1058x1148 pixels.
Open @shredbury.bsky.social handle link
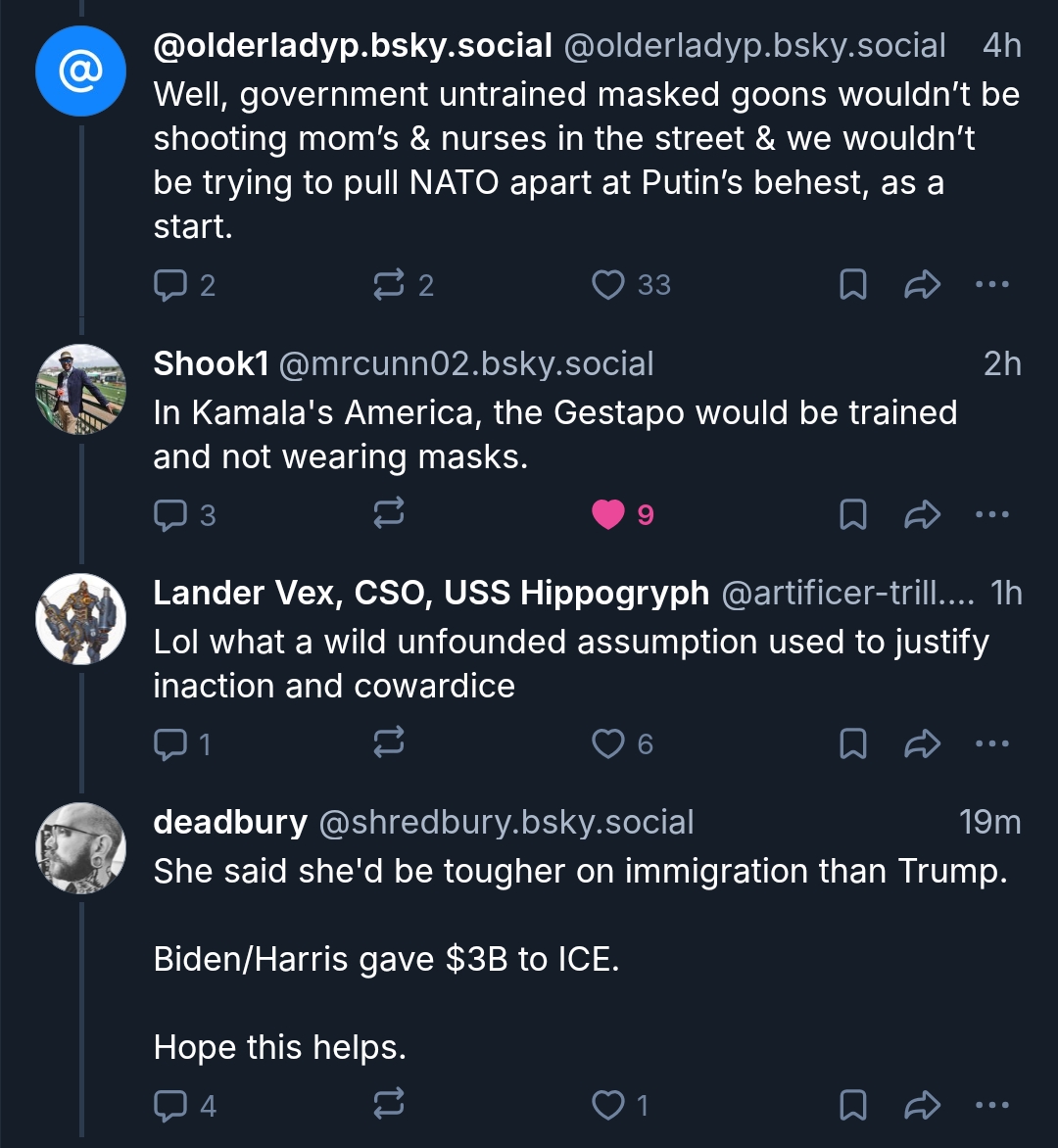click(x=506, y=823)
